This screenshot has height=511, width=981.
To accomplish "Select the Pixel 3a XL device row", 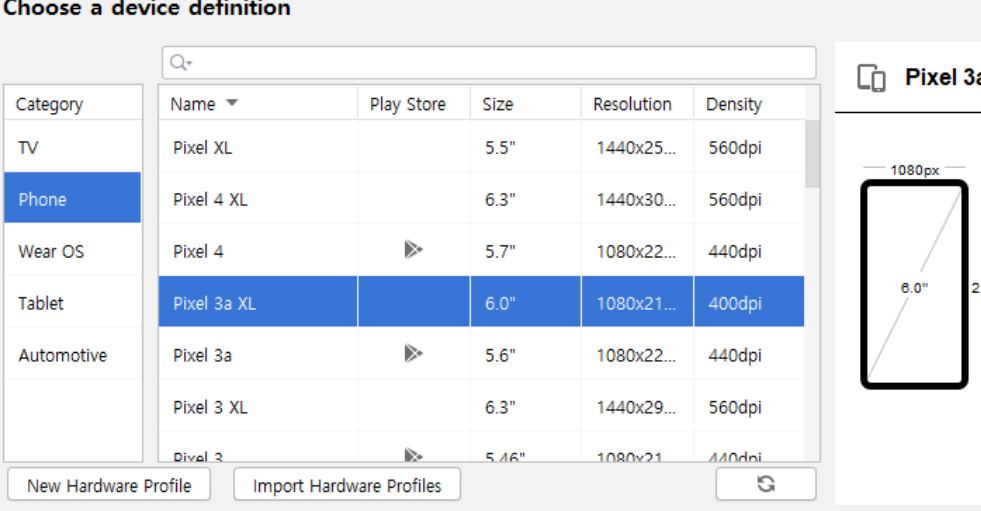I will coord(482,301).
